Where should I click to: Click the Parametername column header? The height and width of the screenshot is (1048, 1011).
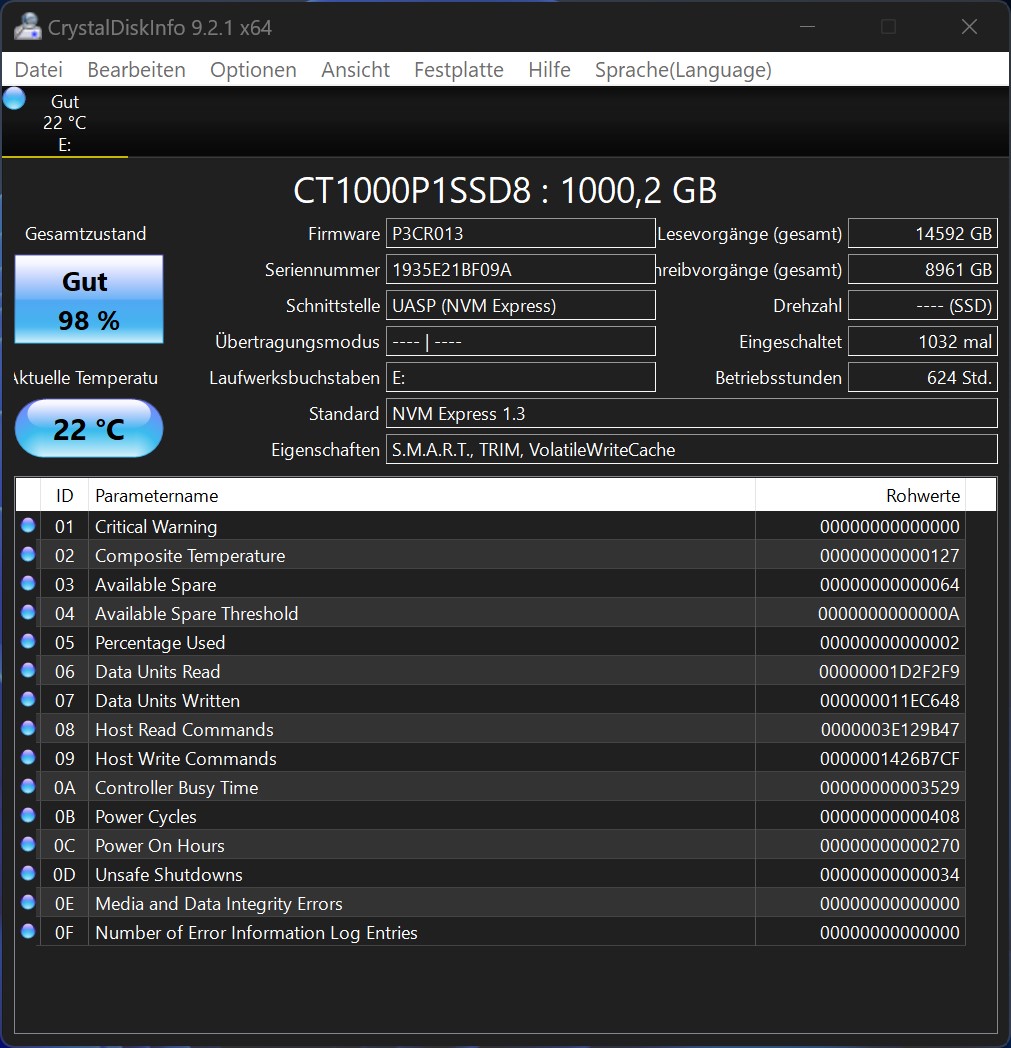(422, 495)
